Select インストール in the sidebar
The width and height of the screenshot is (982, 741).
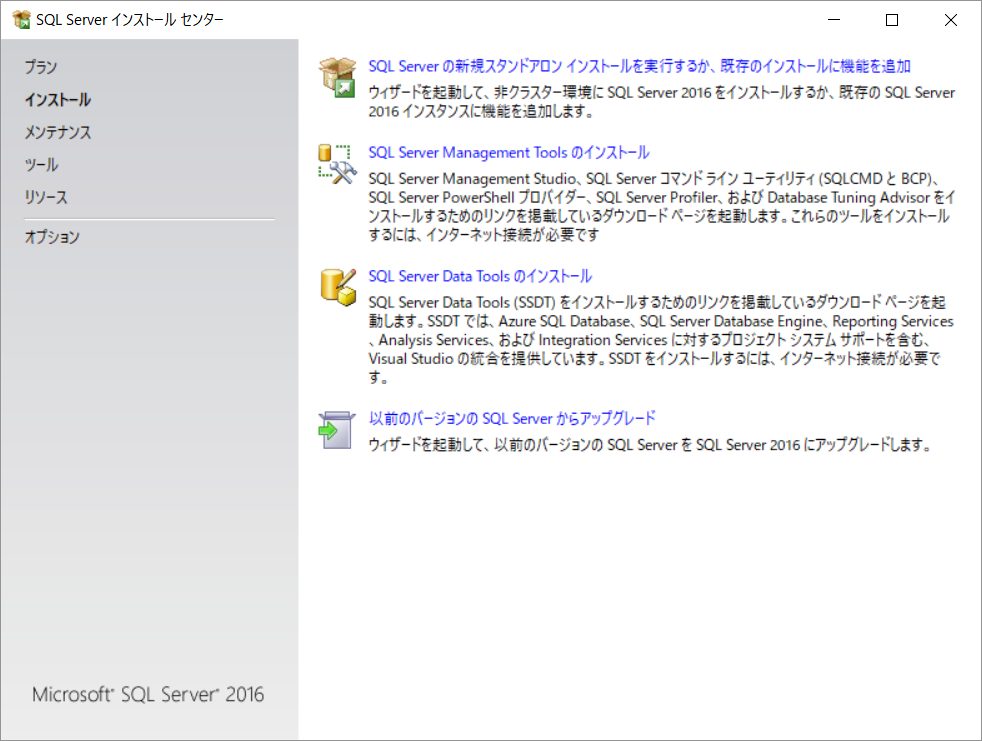(x=58, y=100)
